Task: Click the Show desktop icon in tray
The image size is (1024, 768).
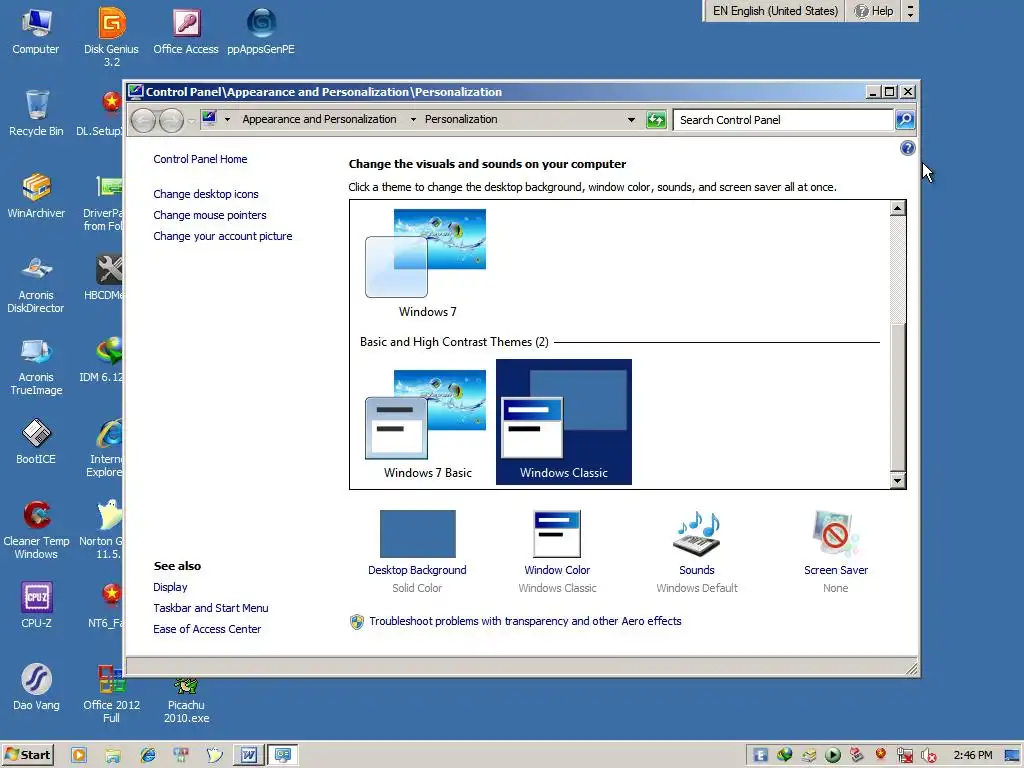Action: click(x=1012, y=756)
